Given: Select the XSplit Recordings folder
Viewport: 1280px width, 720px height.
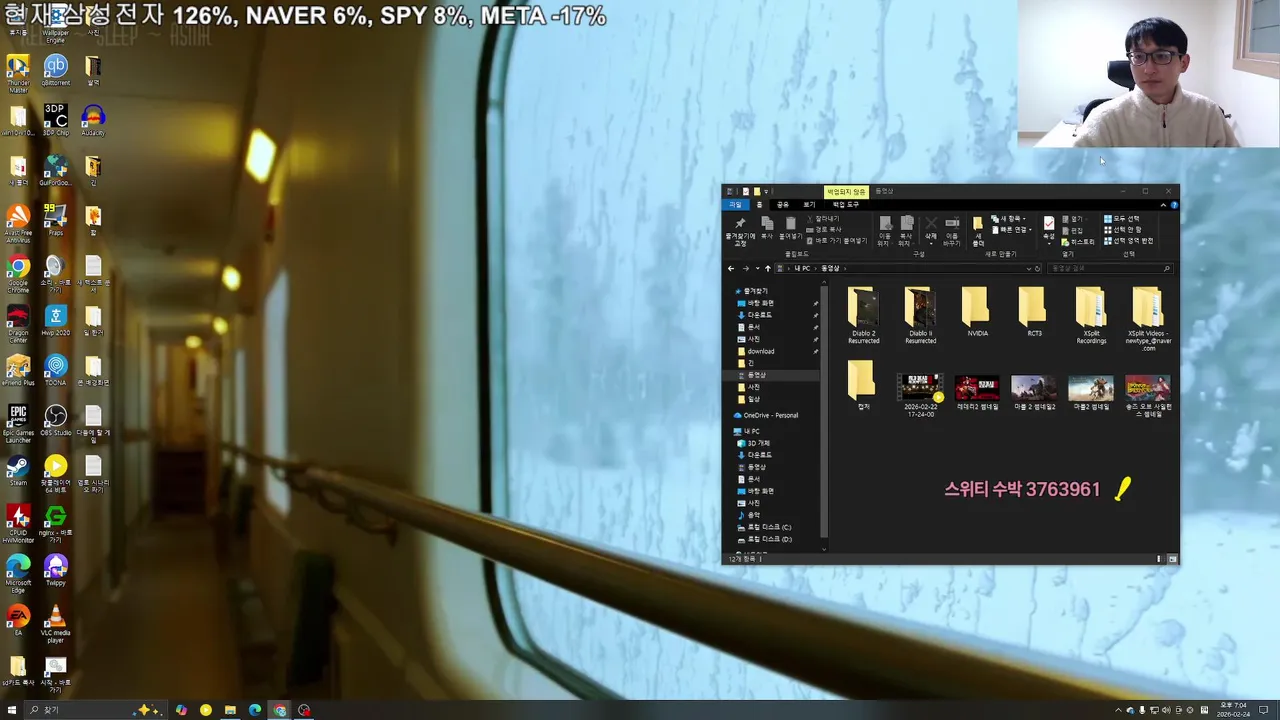Looking at the screenshot, I should [x=1091, y=316].
